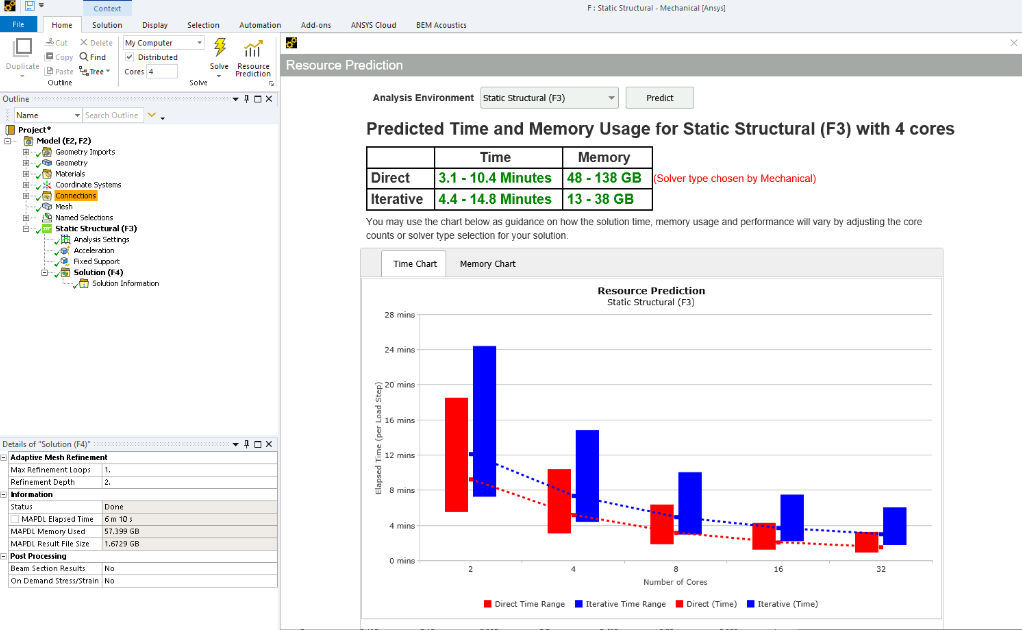The height and width of the screenshot is (630, 1022).
Task: Click the Predict button
Action: pyautogui.click(x=659, y=98)
